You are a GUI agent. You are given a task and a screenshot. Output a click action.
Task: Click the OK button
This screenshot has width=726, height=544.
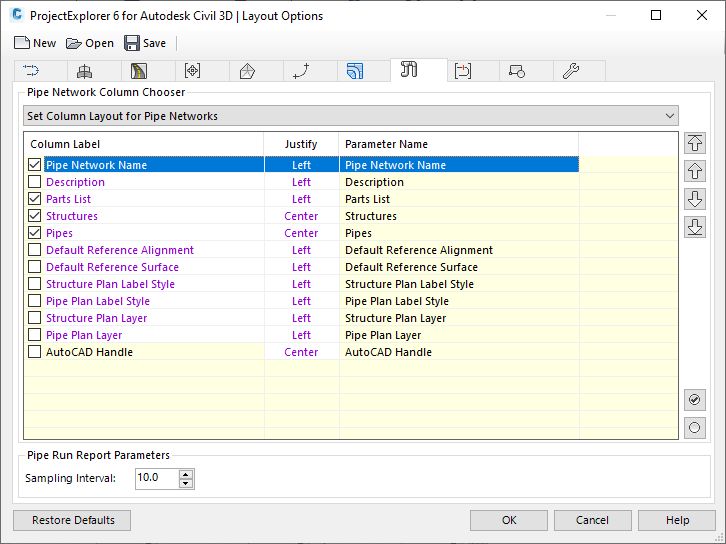point(509,520)
